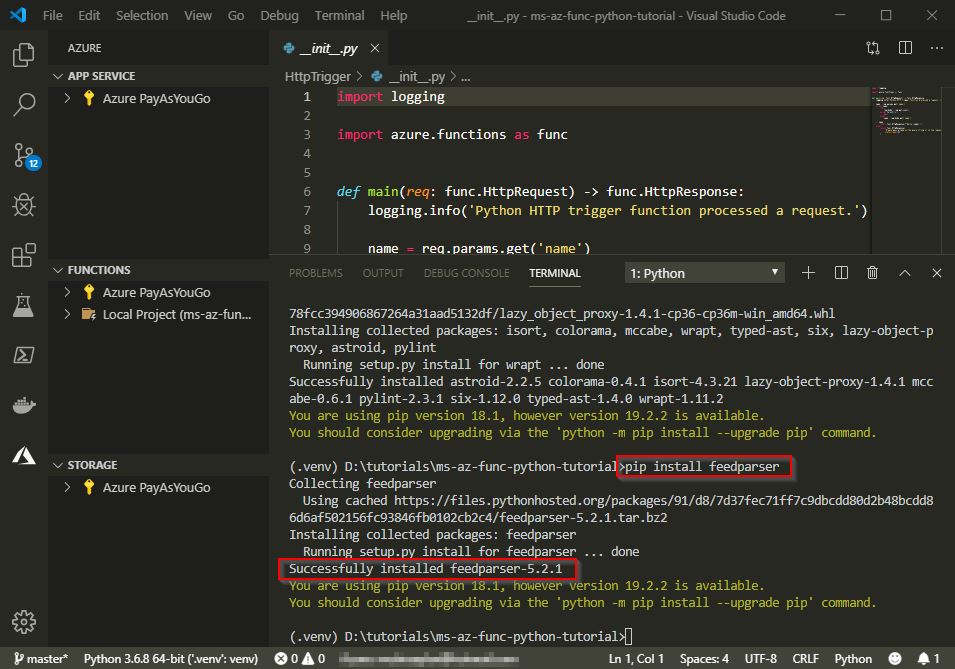Open the terminal selector dropdown '1: Python'
The height and width of the screenshot is (669, 955).
pos(704,273)
